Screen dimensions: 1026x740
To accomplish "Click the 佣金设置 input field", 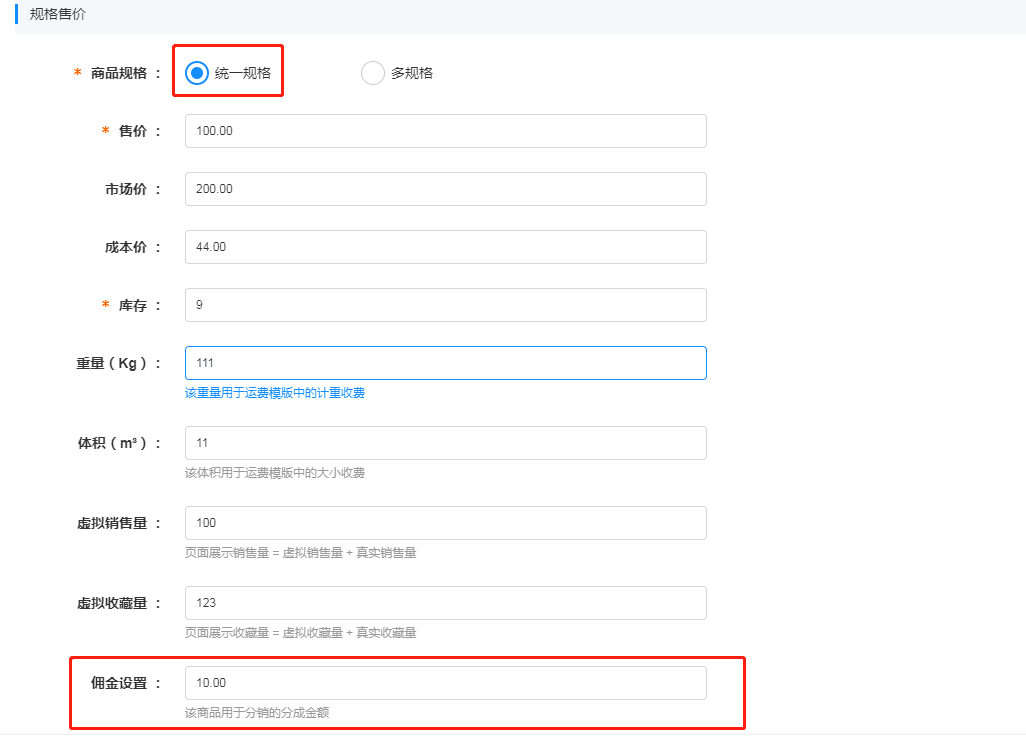I will pyautogui.click(x=445, y=682).
